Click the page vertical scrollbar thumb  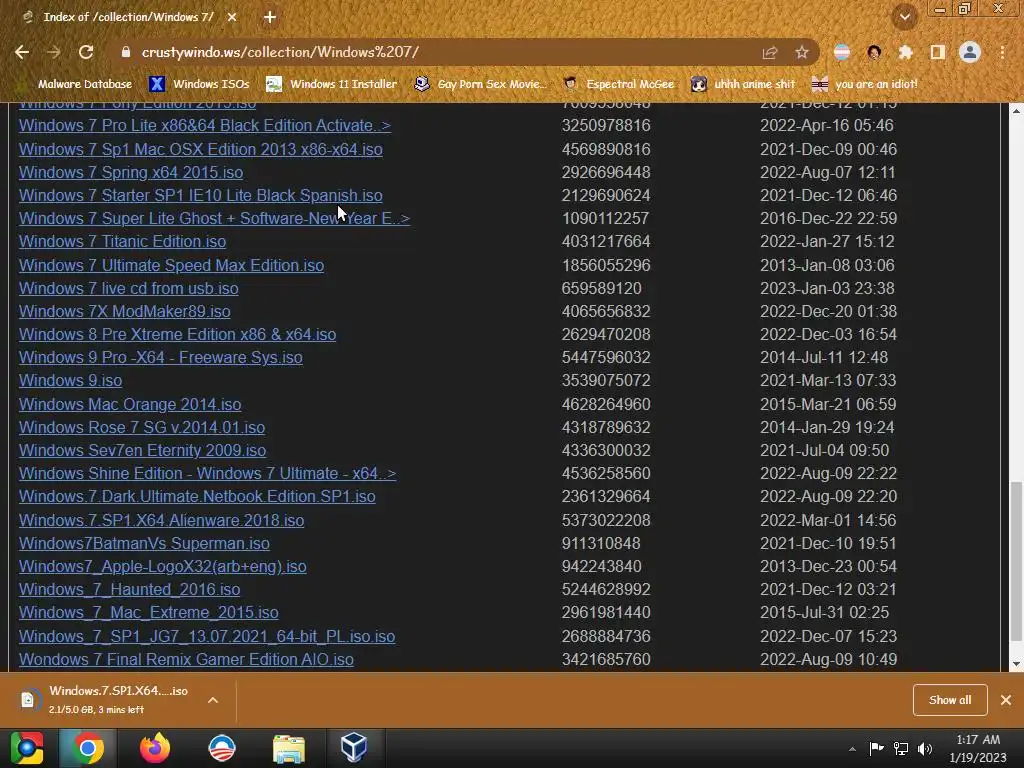pos(1016,562)
